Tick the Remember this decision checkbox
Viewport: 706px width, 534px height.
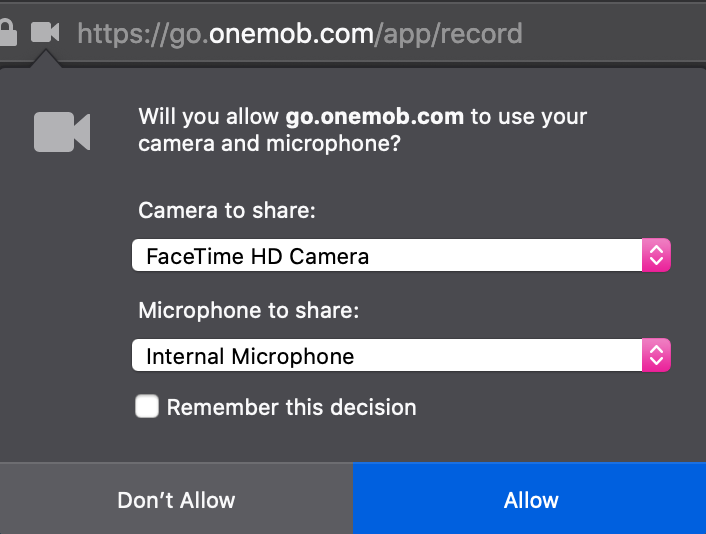pos(147,406)
